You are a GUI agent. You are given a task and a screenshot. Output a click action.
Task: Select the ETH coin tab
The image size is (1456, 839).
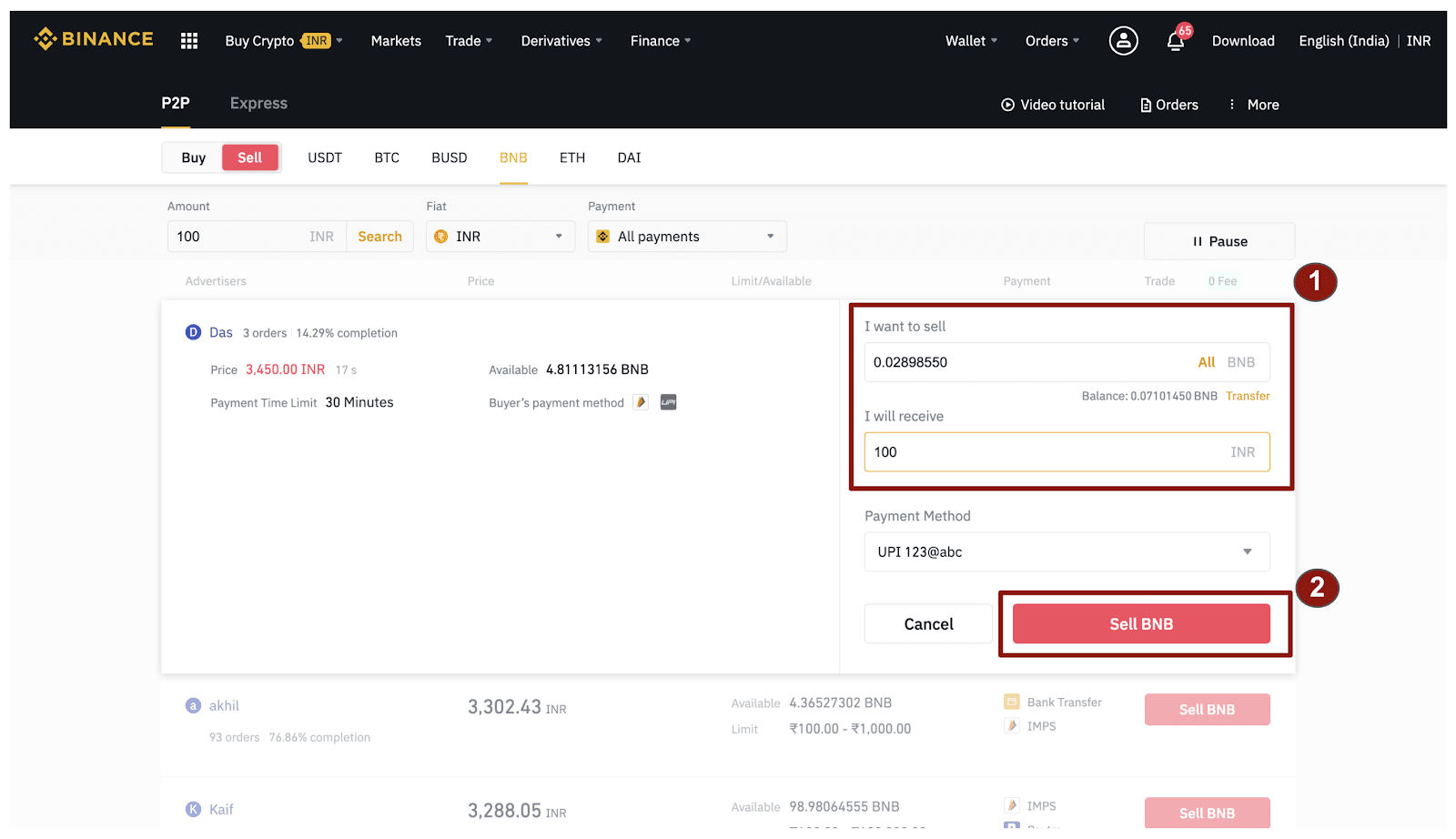coord(572,157)
